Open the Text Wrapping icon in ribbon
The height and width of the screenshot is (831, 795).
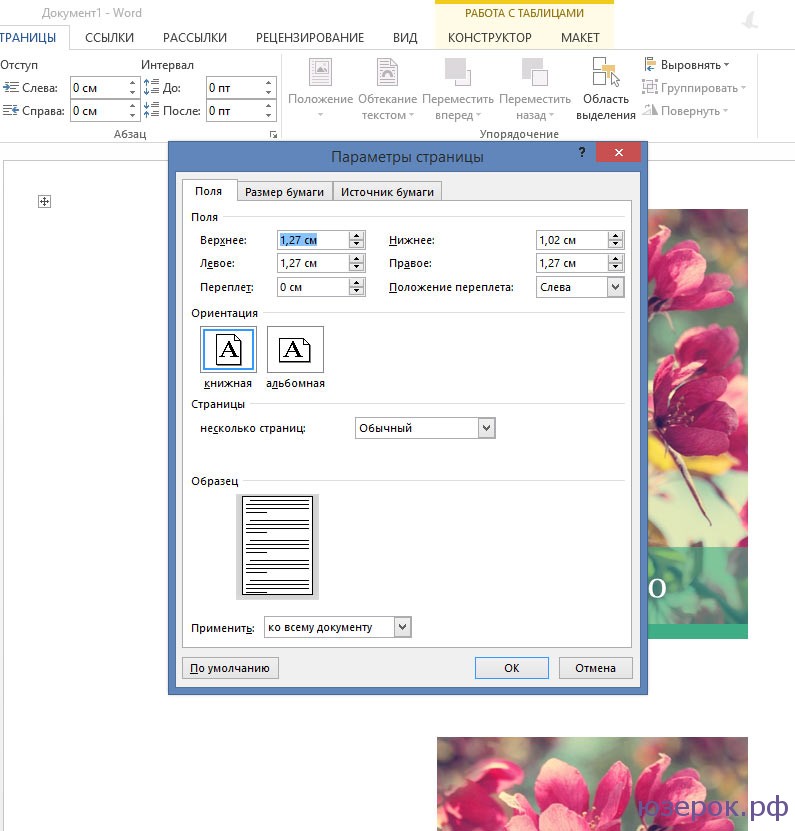[x=387, y=73]
